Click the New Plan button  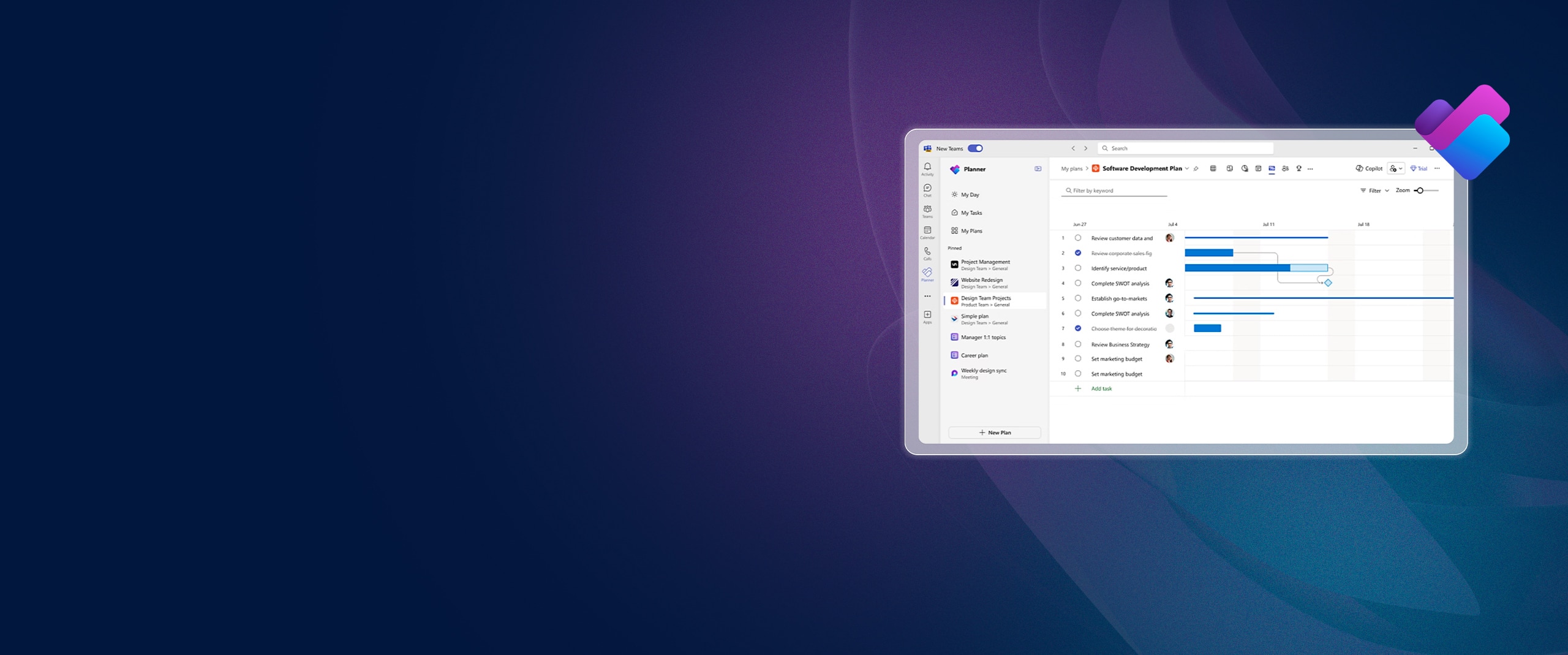coord(994,433)
